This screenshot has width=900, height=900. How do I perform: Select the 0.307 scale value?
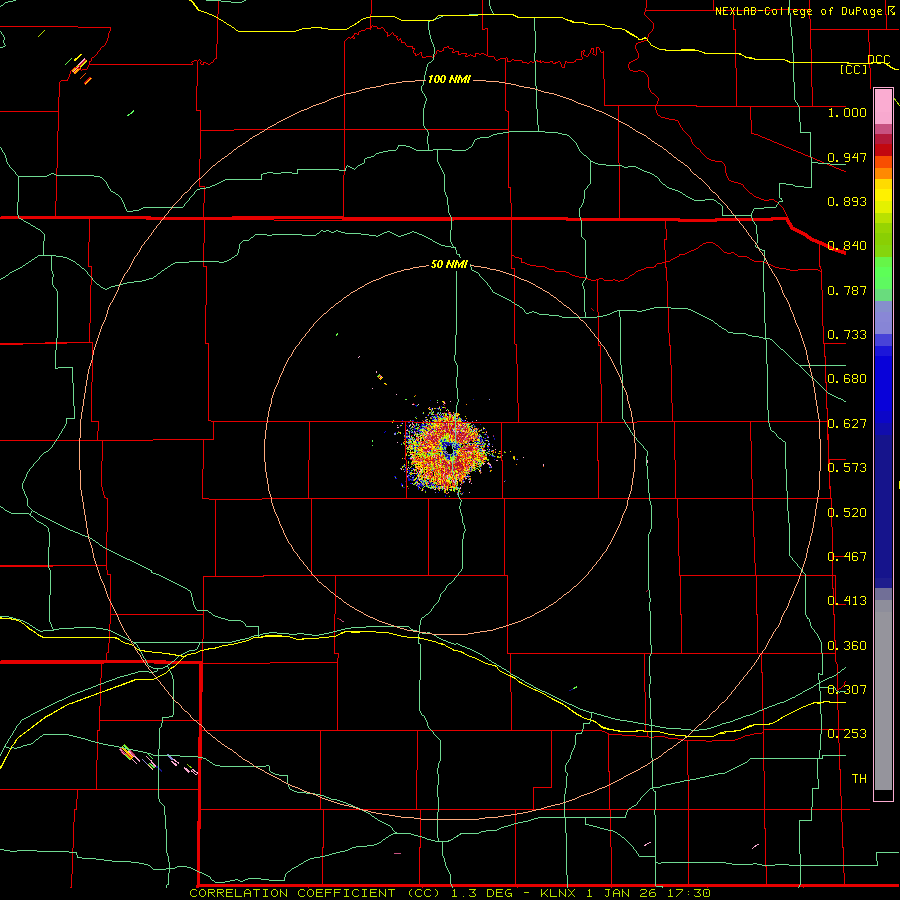(x=847, y=690)
